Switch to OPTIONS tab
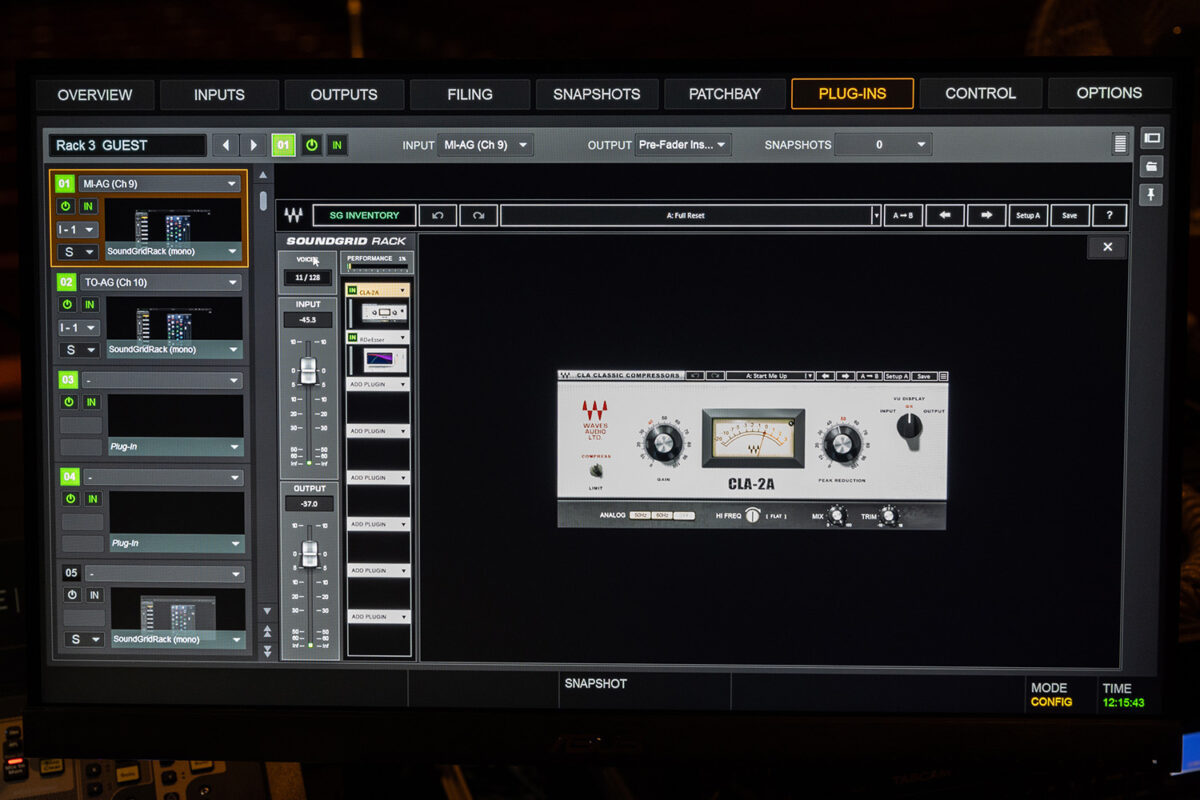1200x800 pixels. tap(1109, 93)
